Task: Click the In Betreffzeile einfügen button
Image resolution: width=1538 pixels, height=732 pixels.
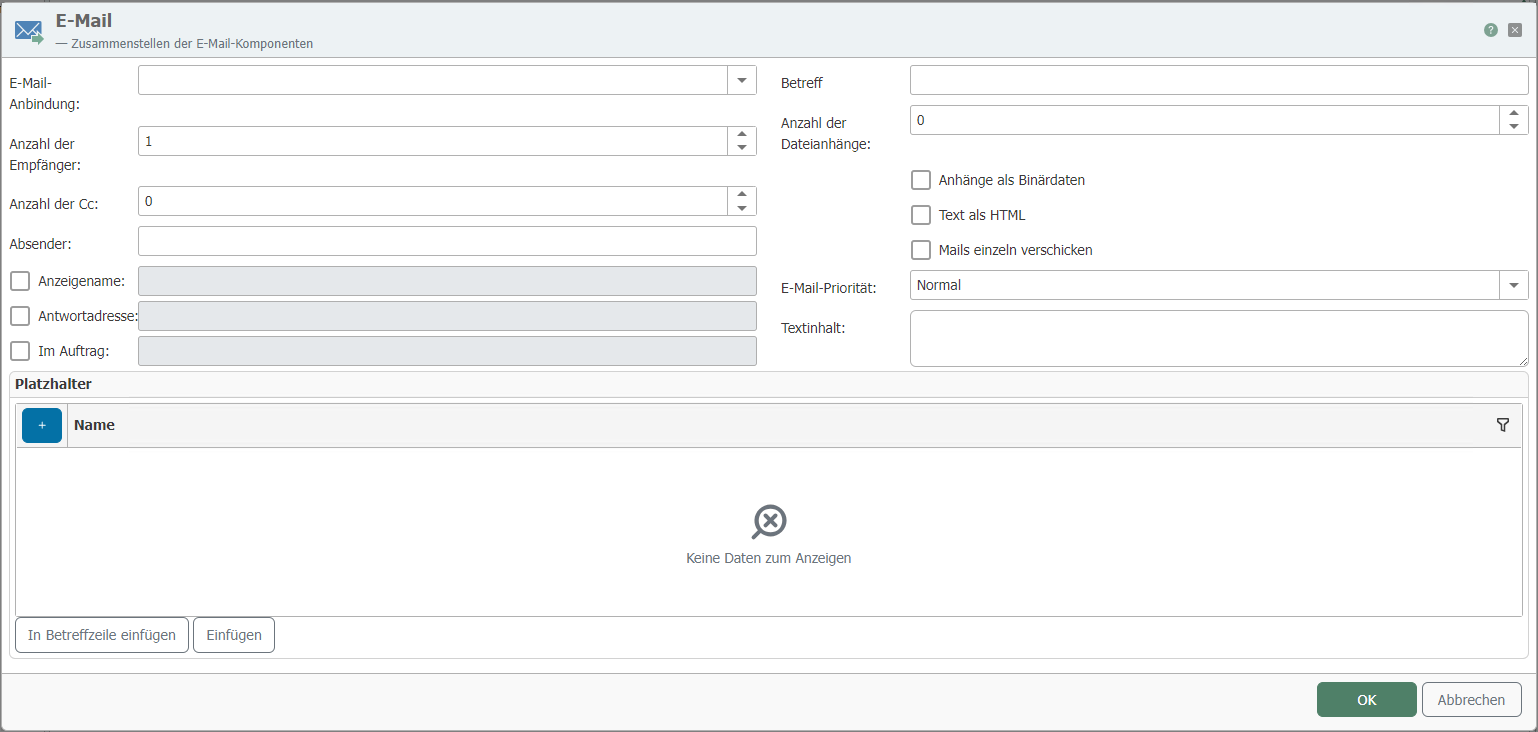Action: [101, 634]
